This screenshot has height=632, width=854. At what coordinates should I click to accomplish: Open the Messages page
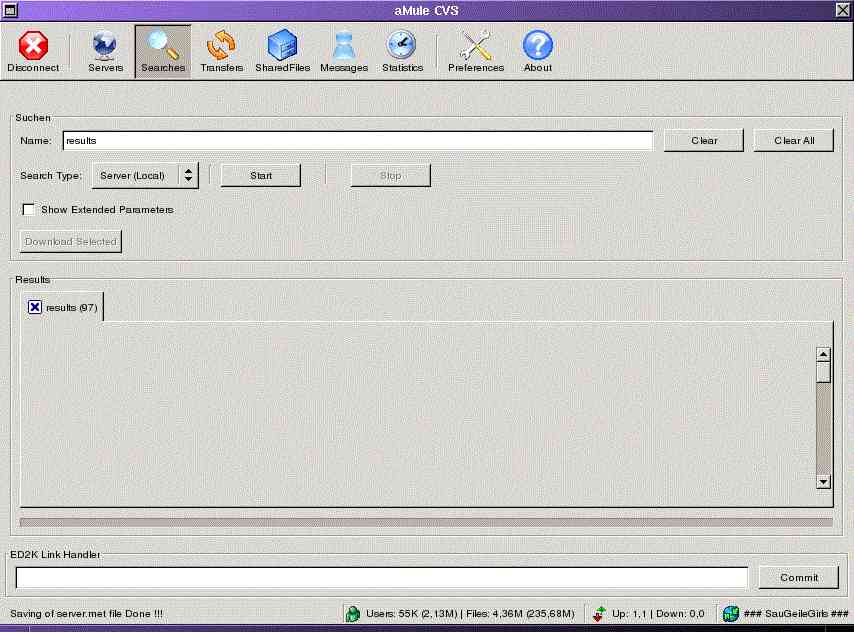click(344, 52)
